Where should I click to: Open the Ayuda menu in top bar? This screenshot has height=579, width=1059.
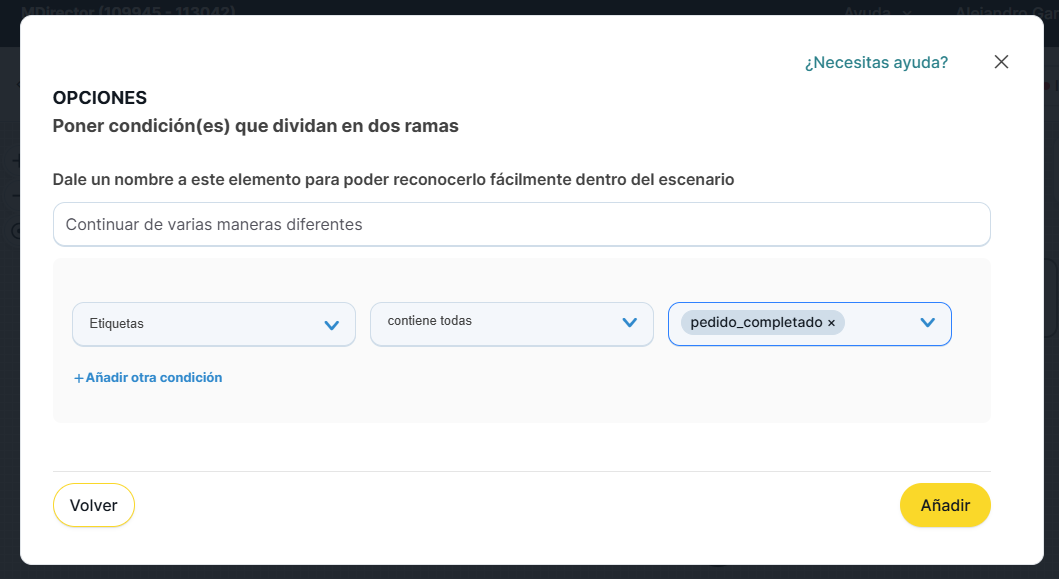(866, 12)
